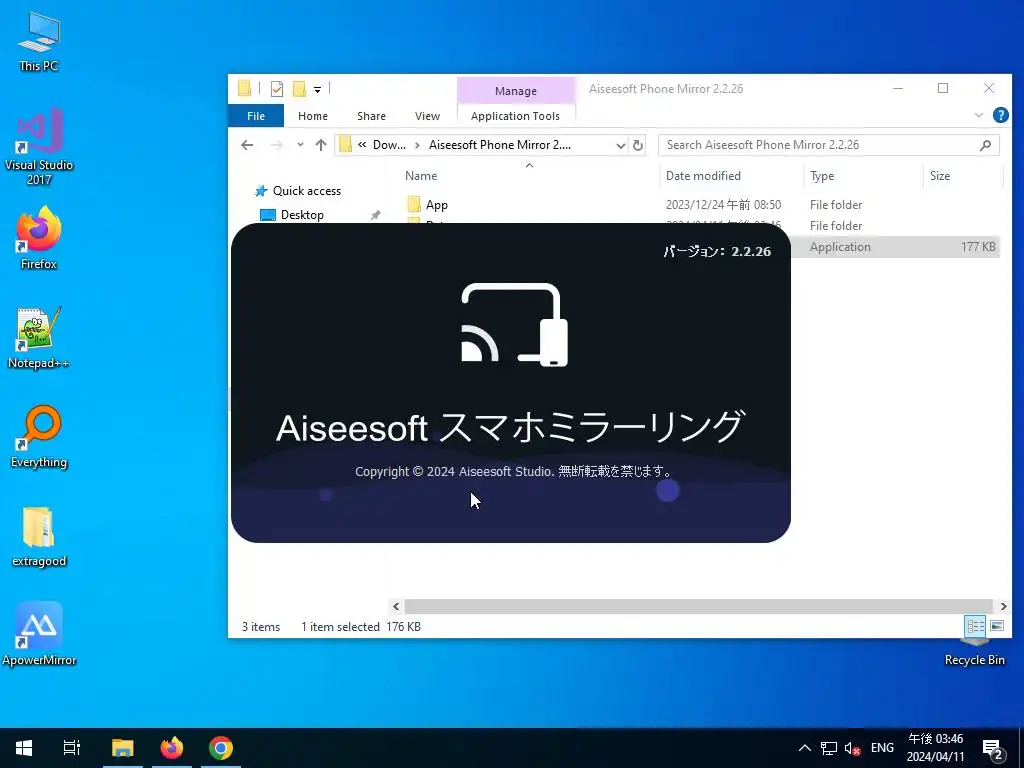Open Visual Studio 2017 desktop shortcut
Screen dimensions: 1024x768
(39, 146)
